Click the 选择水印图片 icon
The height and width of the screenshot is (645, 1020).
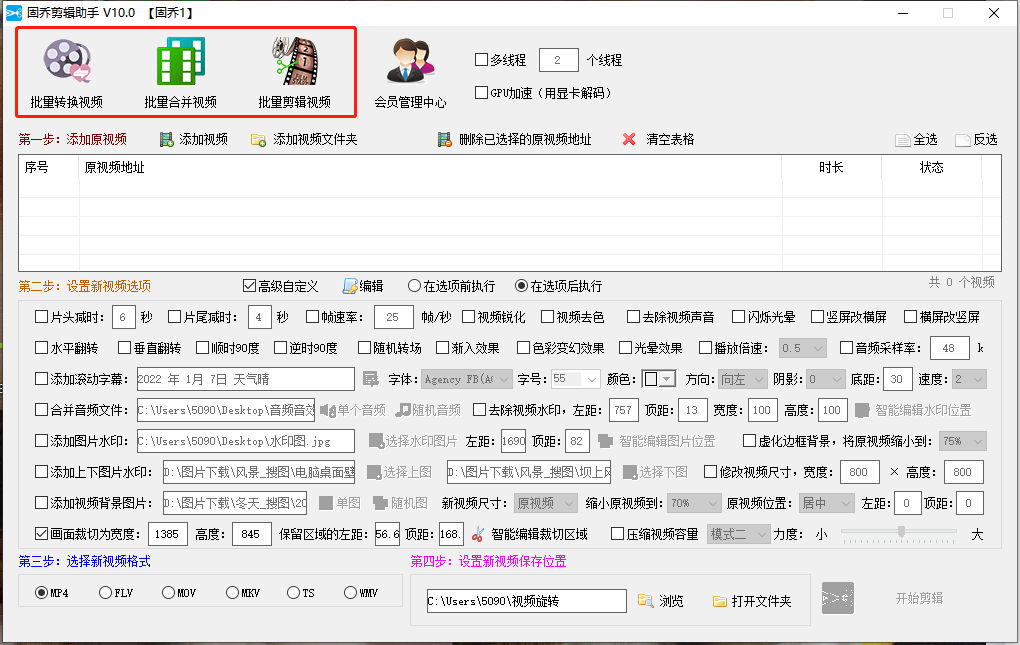tap(375, 441)
